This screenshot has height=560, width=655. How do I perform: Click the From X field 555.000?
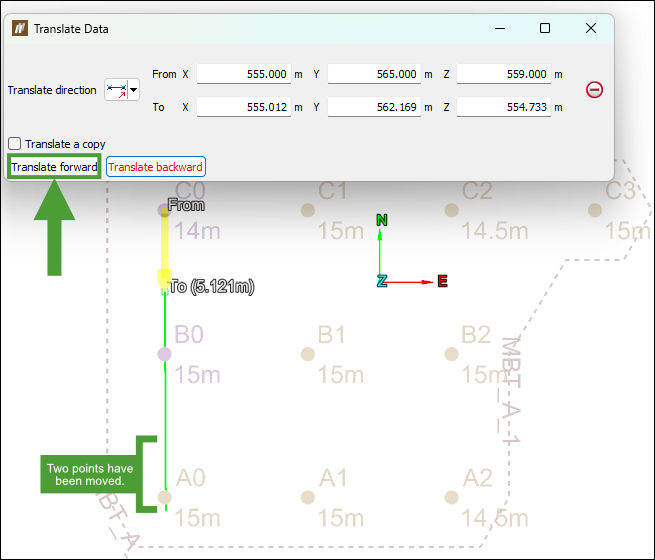tap(244, 74)
